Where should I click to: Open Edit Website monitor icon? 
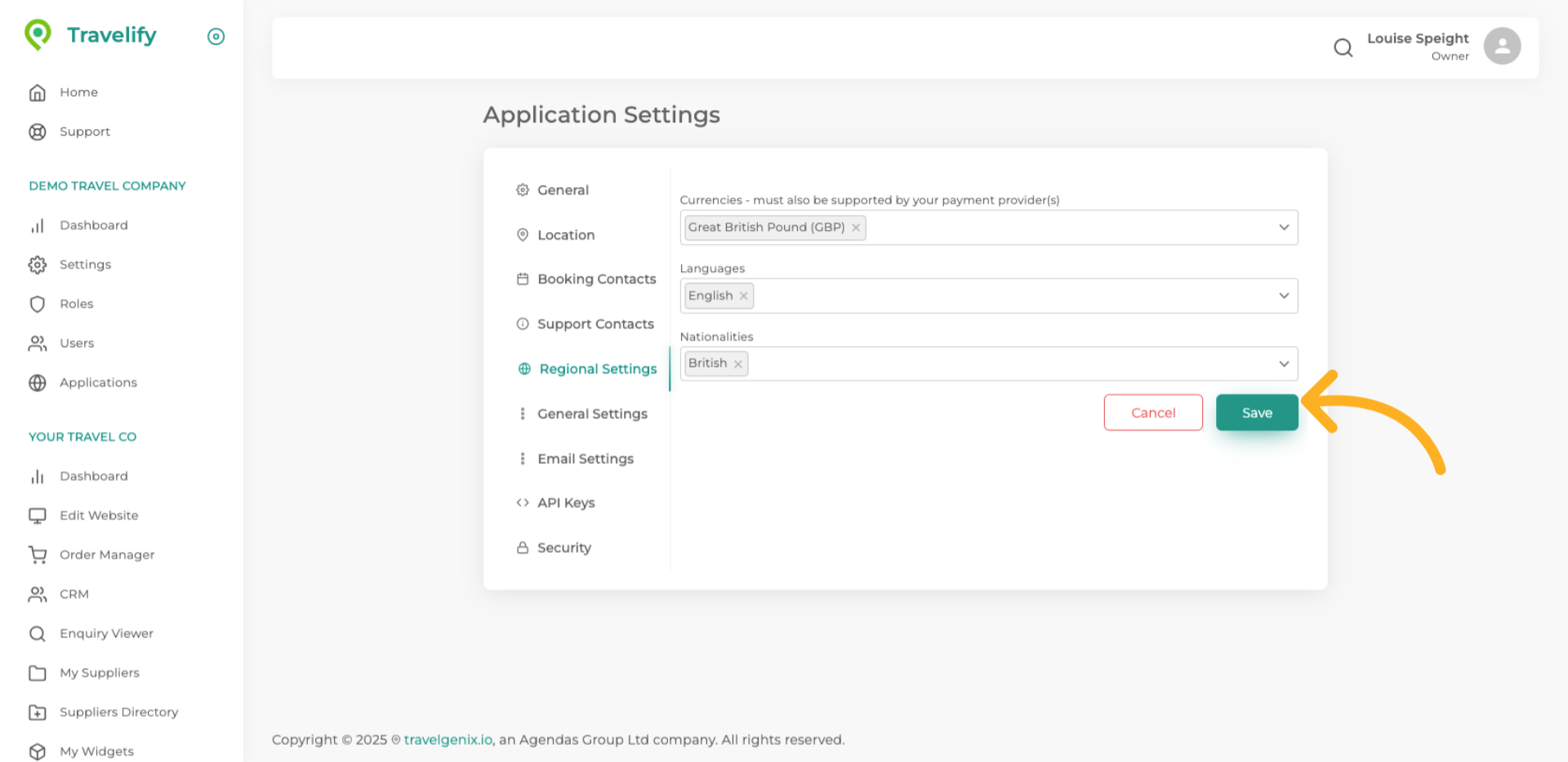38,515
